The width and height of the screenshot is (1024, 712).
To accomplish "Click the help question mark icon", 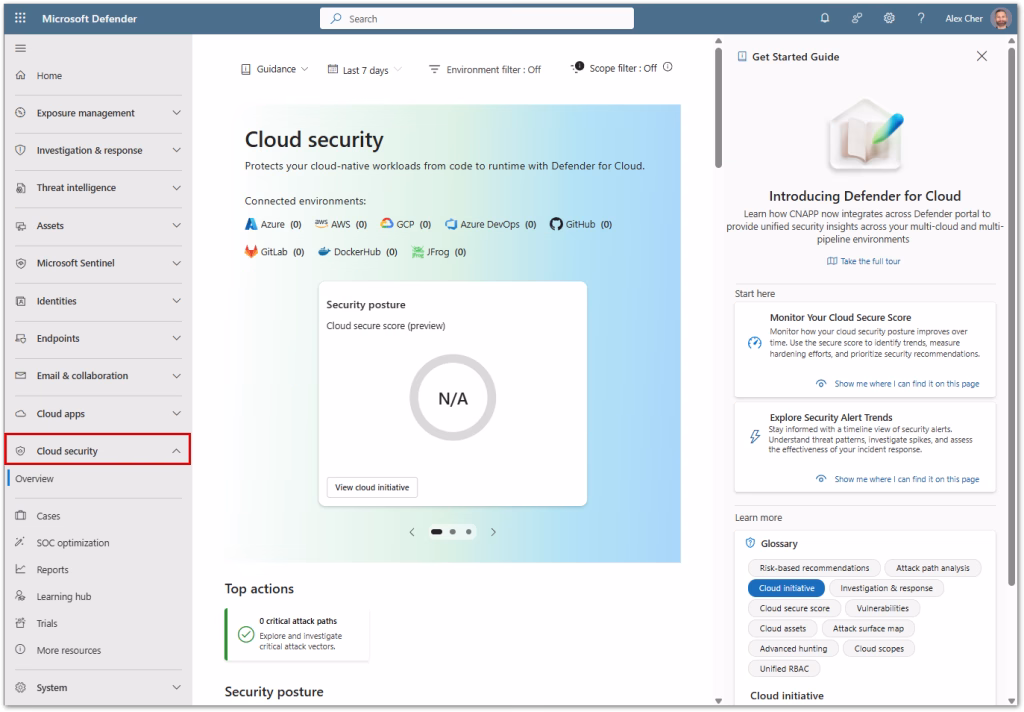I will point(920,19).
